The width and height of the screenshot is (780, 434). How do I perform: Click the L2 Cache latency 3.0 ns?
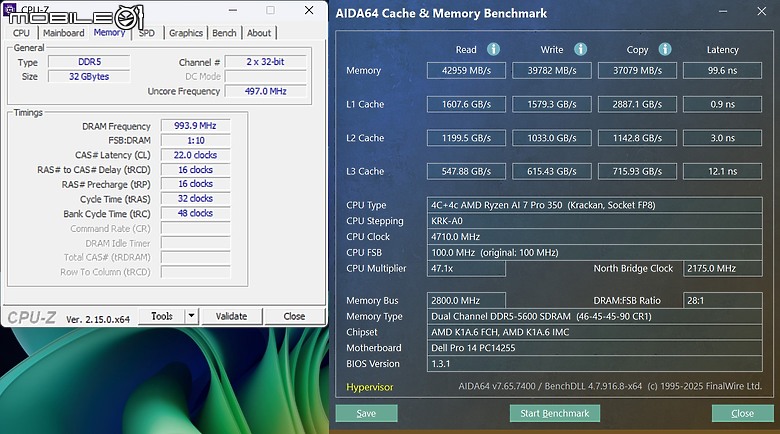[x=722, y=138]
